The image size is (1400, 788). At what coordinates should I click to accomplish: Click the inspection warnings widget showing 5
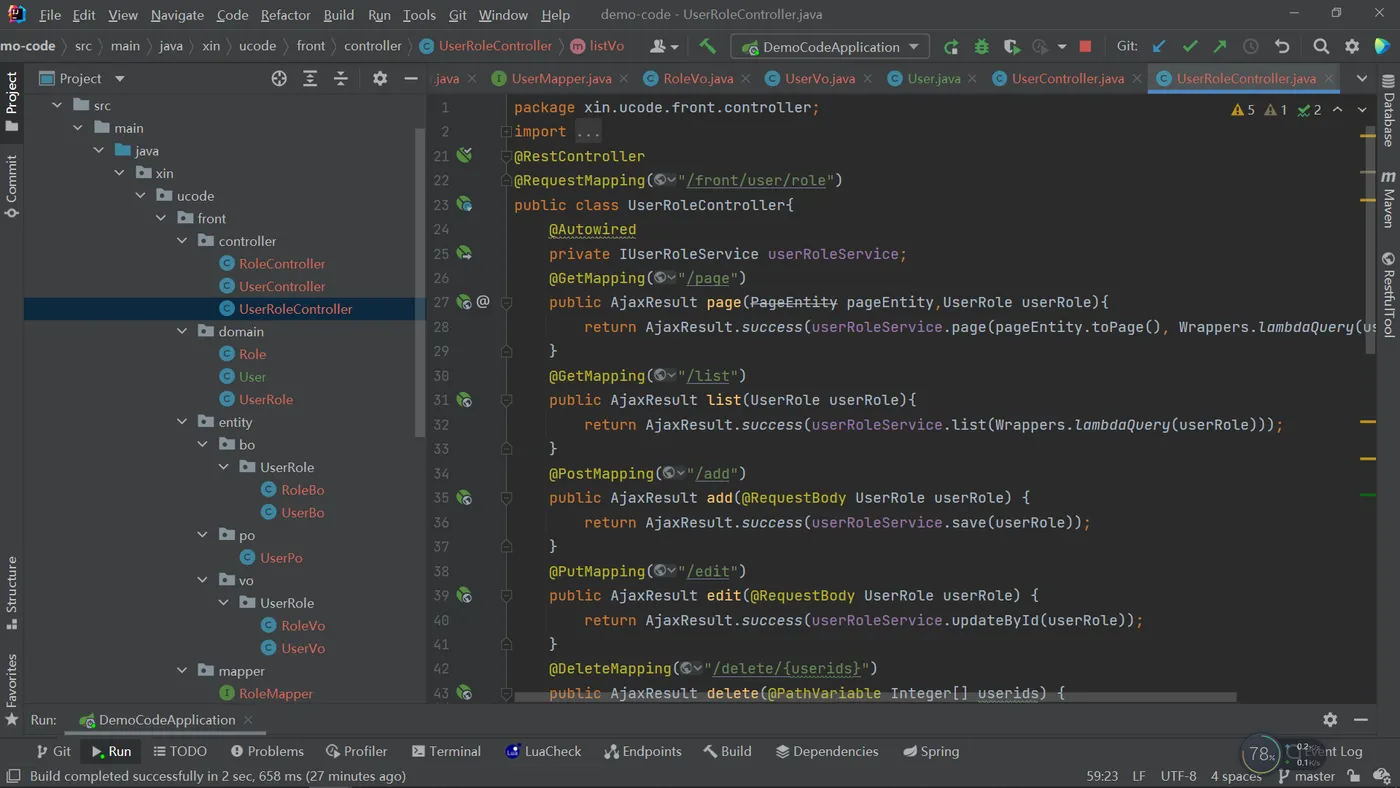pyautogui.click(x=1243, y=110)
